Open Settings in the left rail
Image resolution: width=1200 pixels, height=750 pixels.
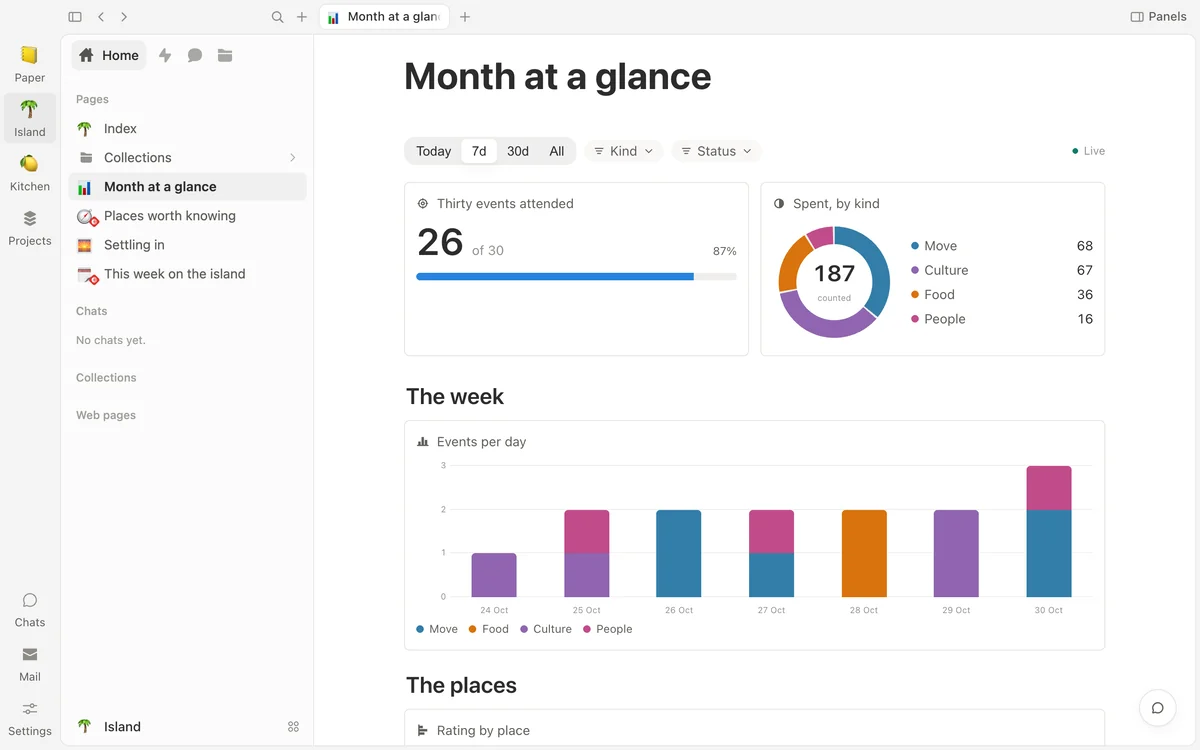tap(30, 718)
